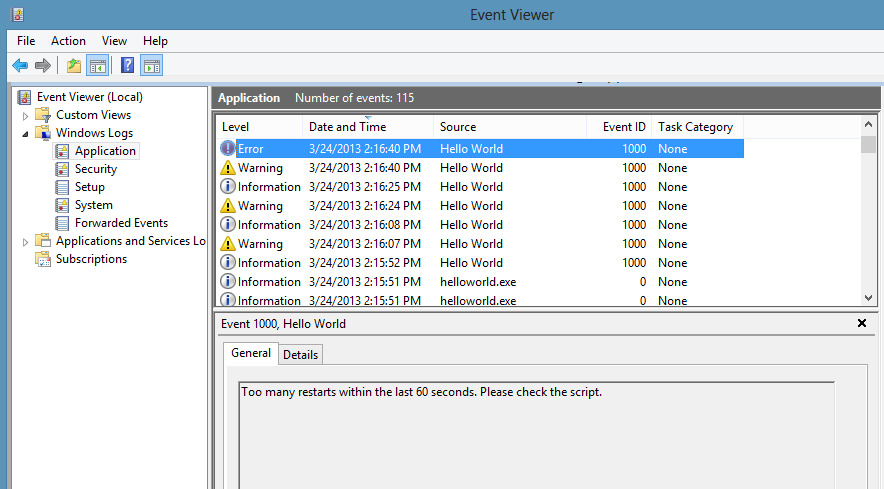The image size is (884, 489).
Task: Click the Security log icon
Action: tap(62, 169)
